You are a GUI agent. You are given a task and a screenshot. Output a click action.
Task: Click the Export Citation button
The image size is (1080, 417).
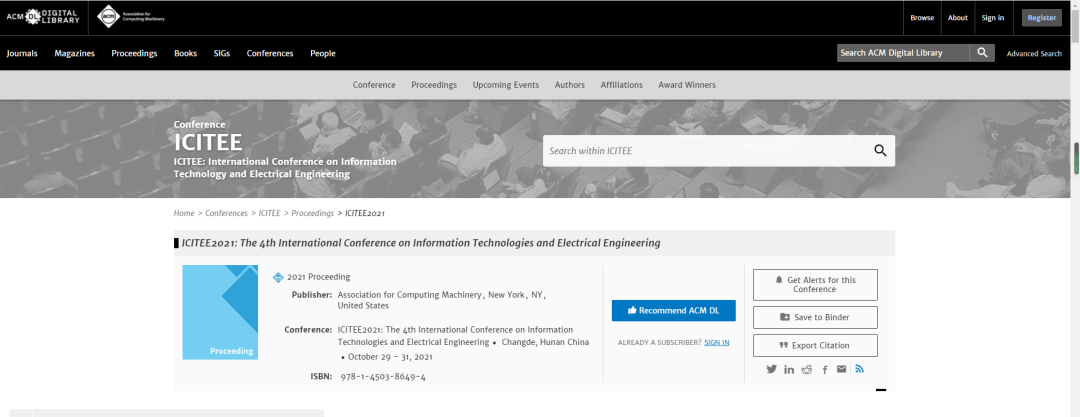tap(816, 345)
